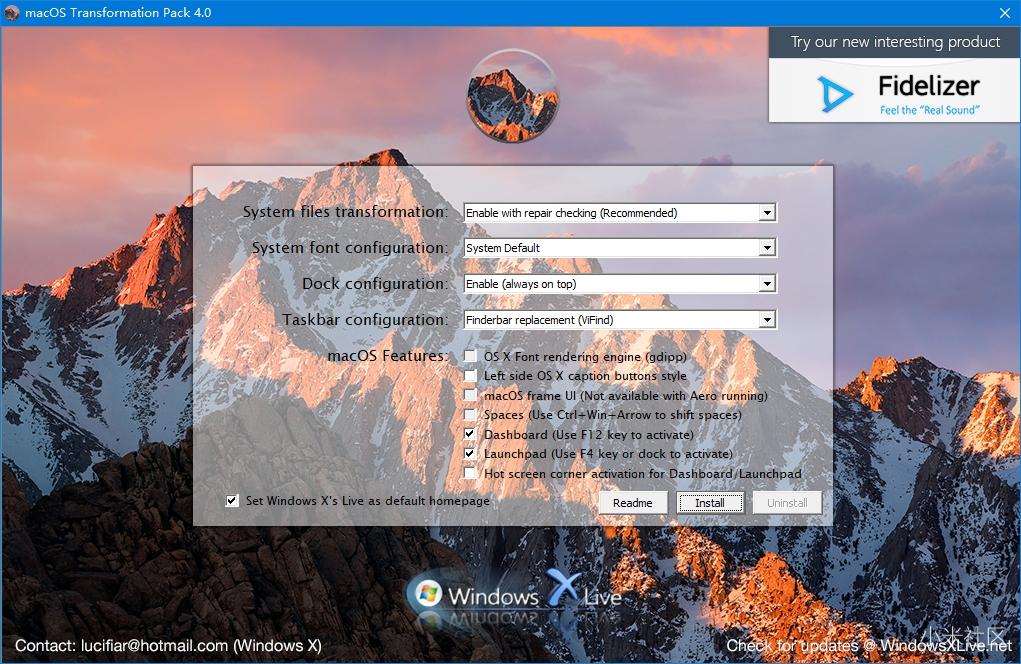Click the Windows orb logo at bottom

pos(428,593)
